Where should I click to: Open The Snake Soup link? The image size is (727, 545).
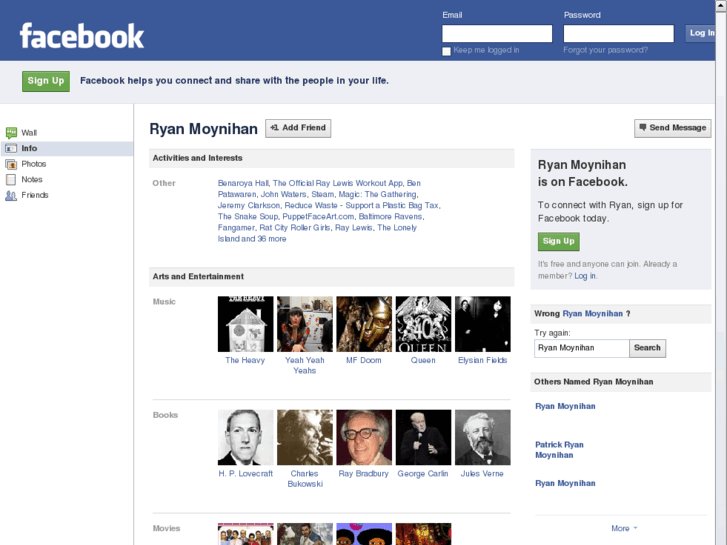coord(248,217)
